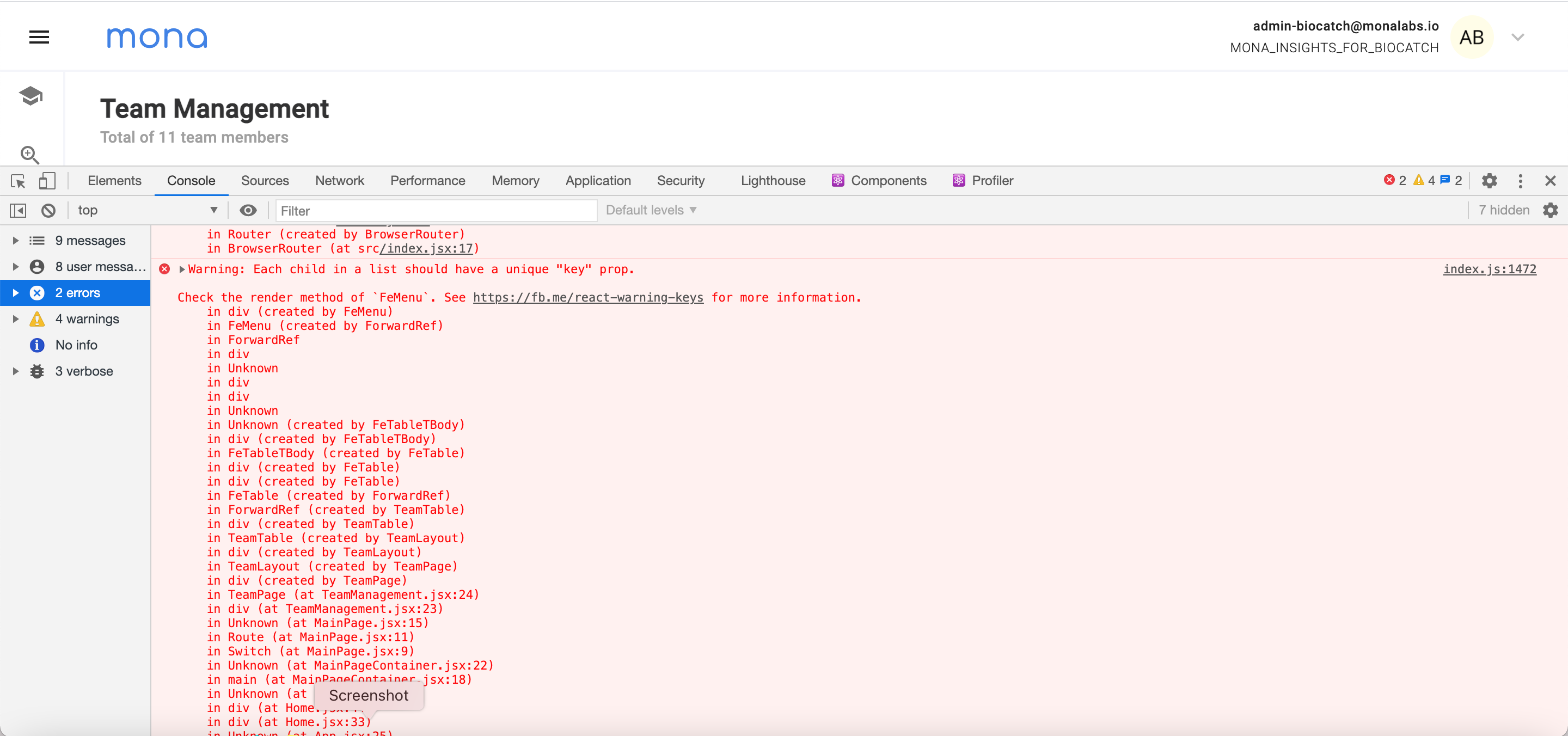This screenshot has height=736, width=1568.
Task: Select the inspect element tool in DevTools
Action: (17, 181)
